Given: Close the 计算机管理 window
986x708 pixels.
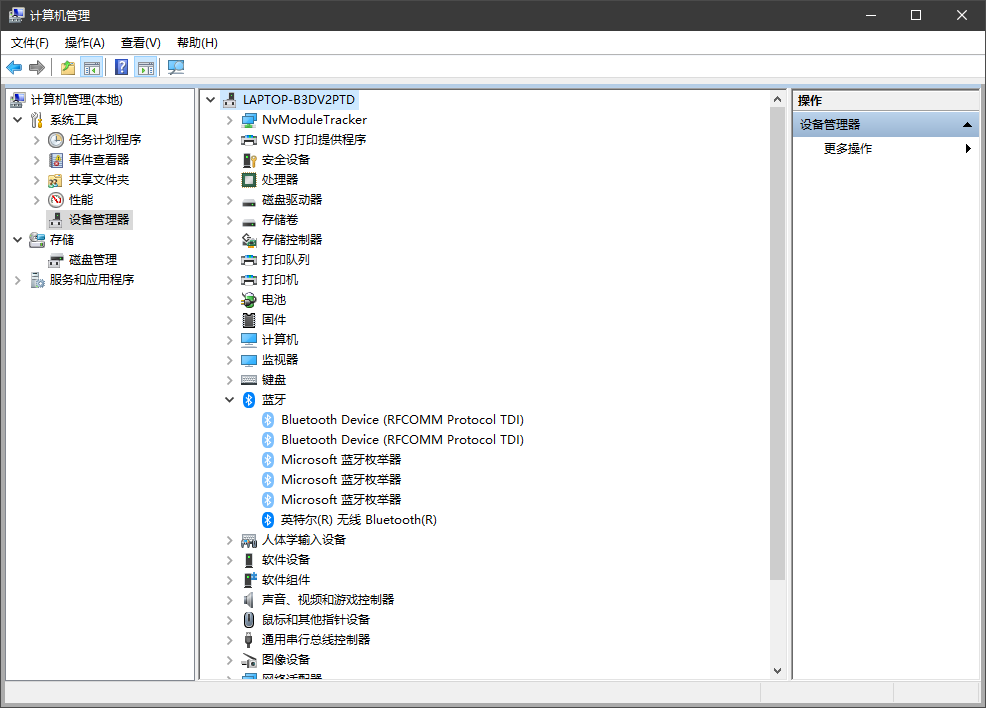Looking at the screenshot, I should (962, 15).
